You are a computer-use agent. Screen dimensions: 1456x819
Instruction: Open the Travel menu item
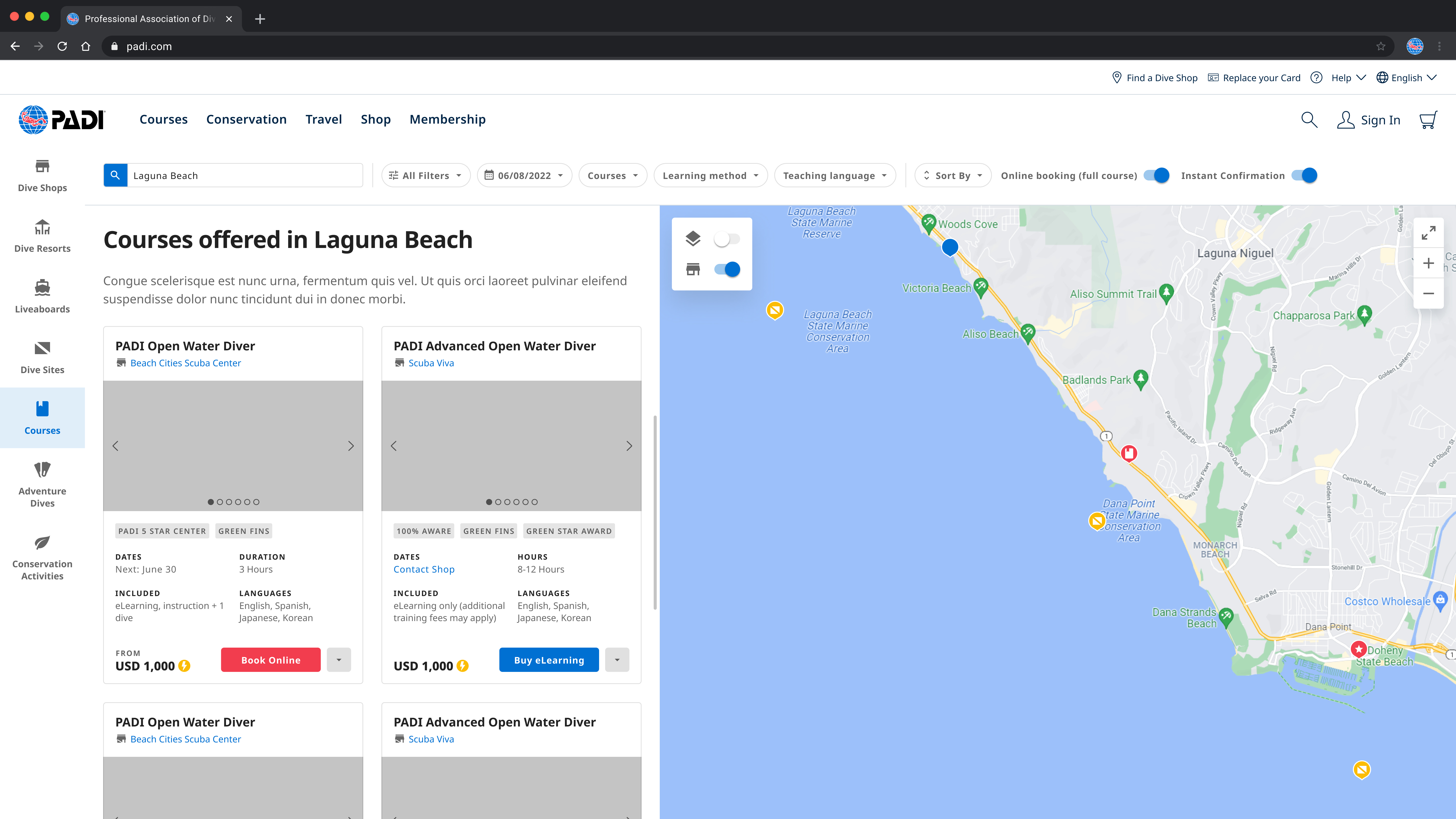point(323,119)
